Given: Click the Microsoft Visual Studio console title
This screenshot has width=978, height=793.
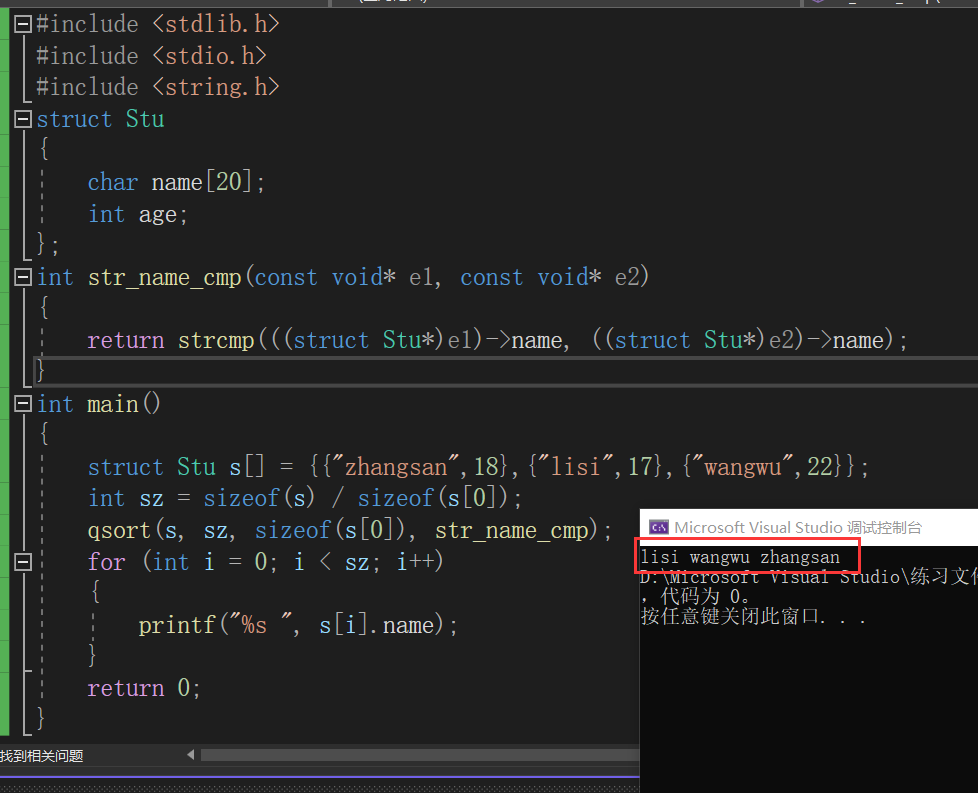Looking at the screenshot, I should click(x=798, y=528).
